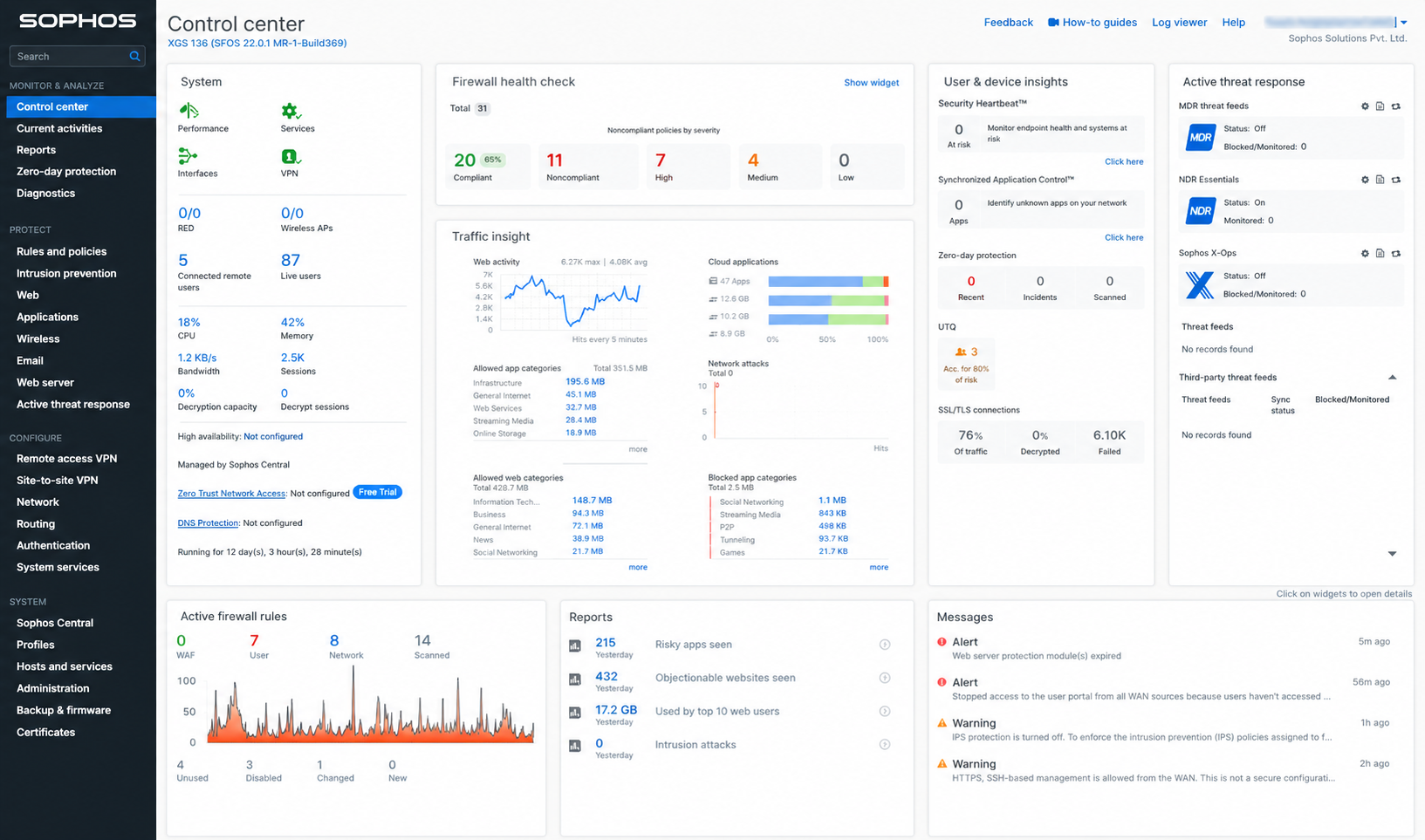Click info icon beside Risky apps seen
1425x840 pixels.
pyautogui.click(x=885, y=645)
